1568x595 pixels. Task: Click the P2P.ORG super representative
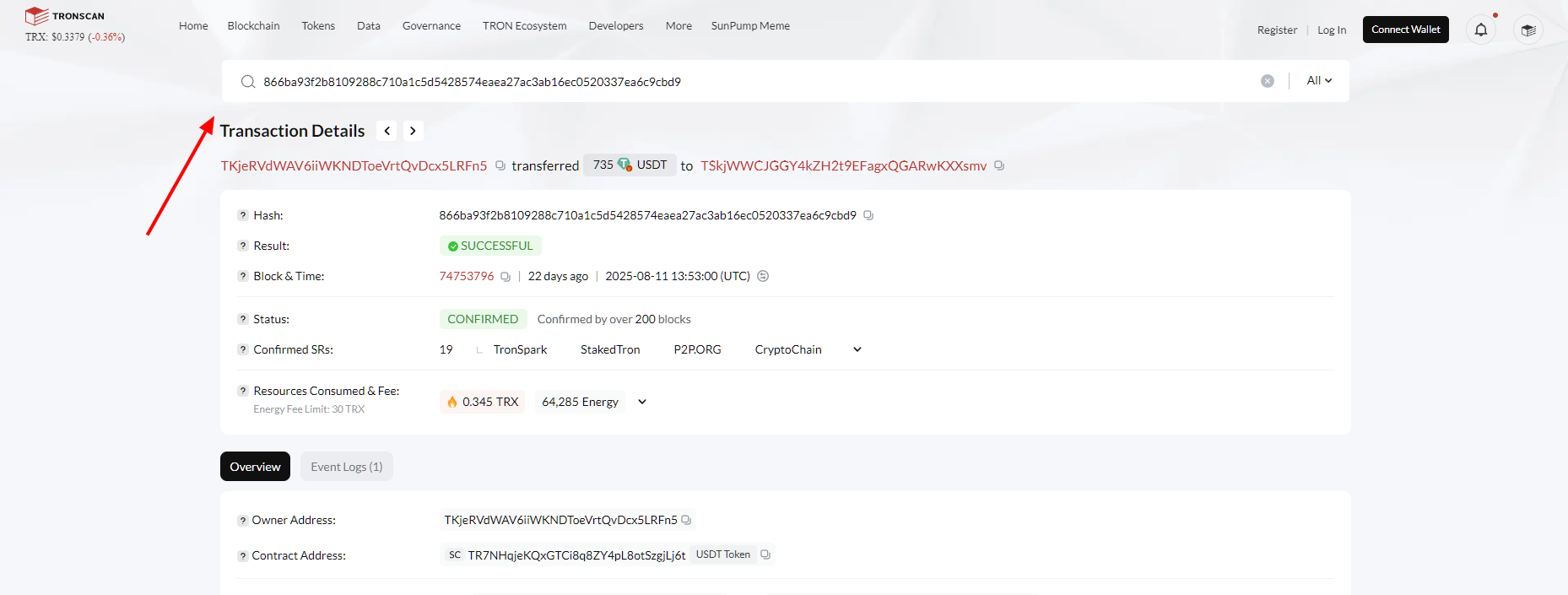click(x=697, y=349)
